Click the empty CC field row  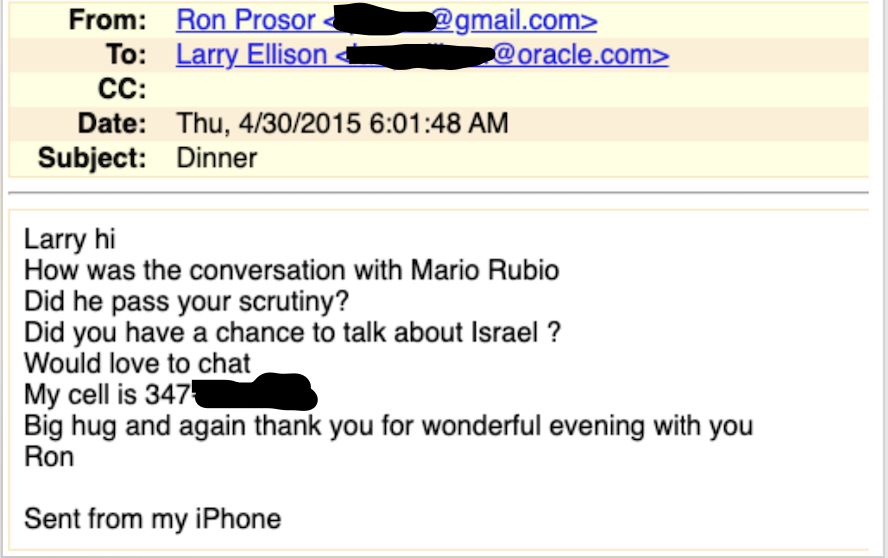click(500, 89)
